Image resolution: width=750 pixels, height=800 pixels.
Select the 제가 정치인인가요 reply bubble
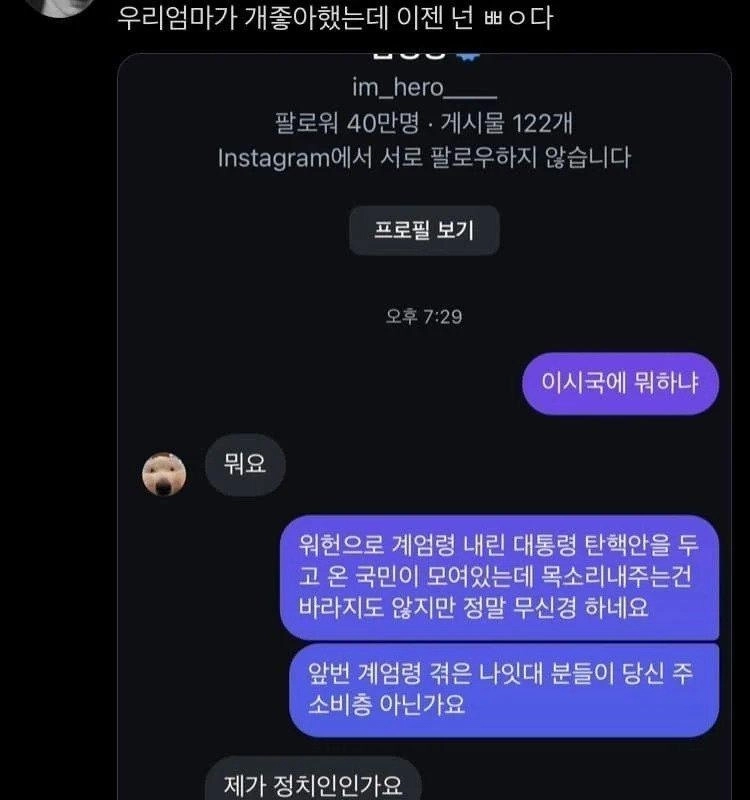313,780
